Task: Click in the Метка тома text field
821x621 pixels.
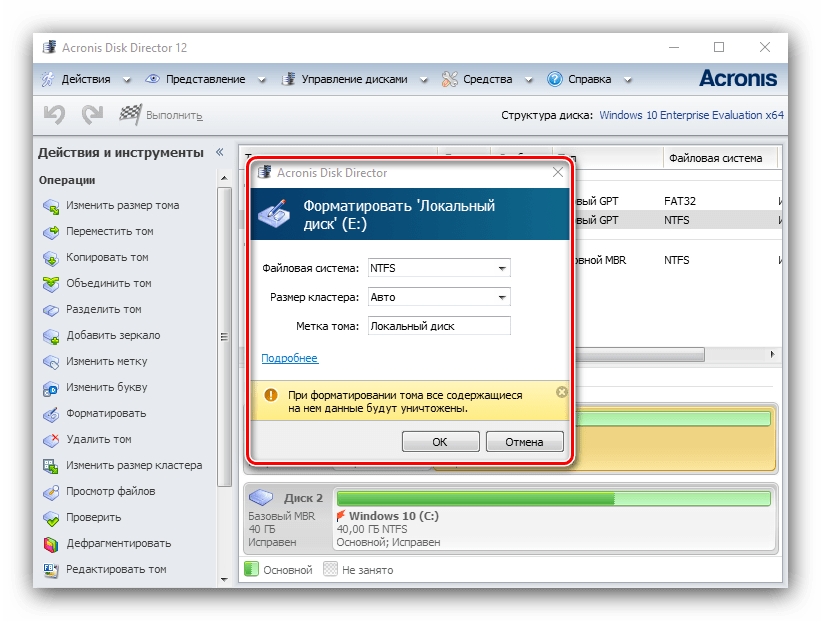Action: click(439, 326)
